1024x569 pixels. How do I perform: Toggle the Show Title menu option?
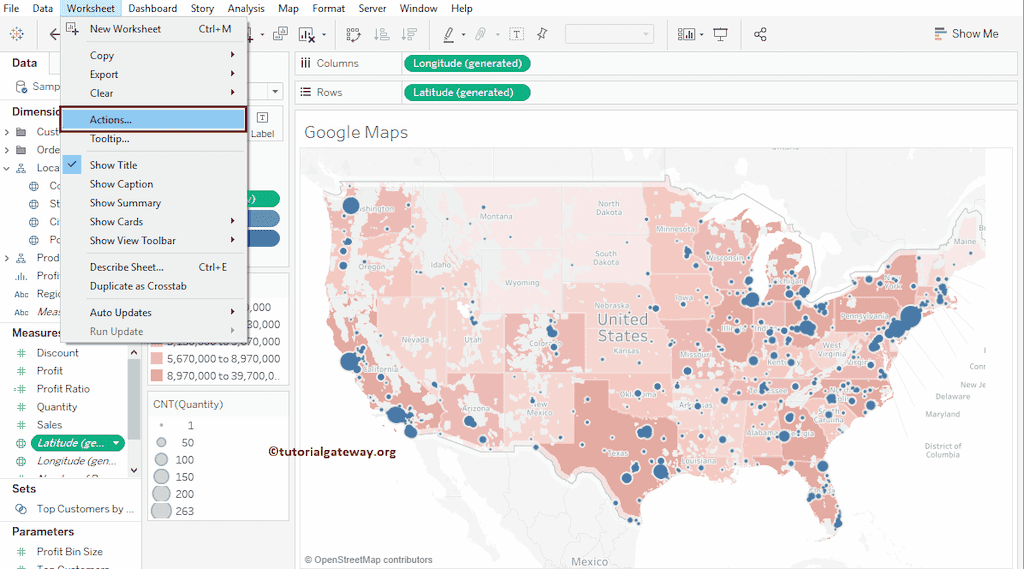[x=113, y=165]
